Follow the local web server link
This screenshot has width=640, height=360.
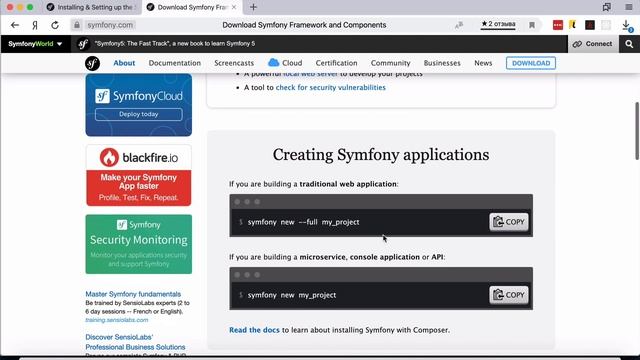point(311,74)
